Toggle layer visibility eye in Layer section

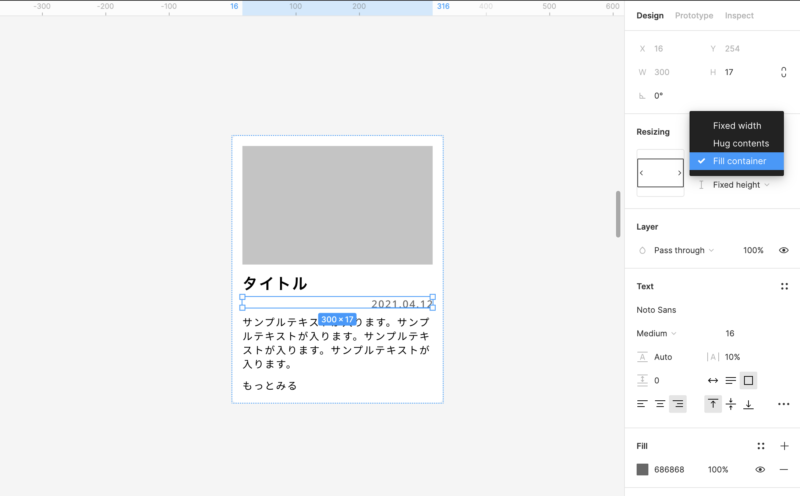pyautogui.click(x=784, y=250)
